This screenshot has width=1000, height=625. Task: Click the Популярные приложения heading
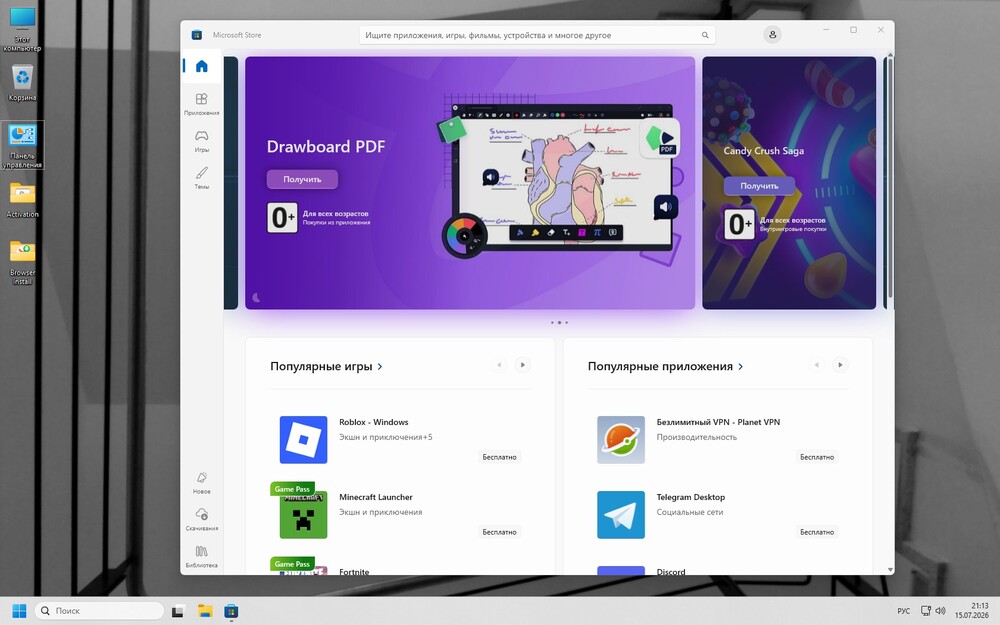[660, 366]
